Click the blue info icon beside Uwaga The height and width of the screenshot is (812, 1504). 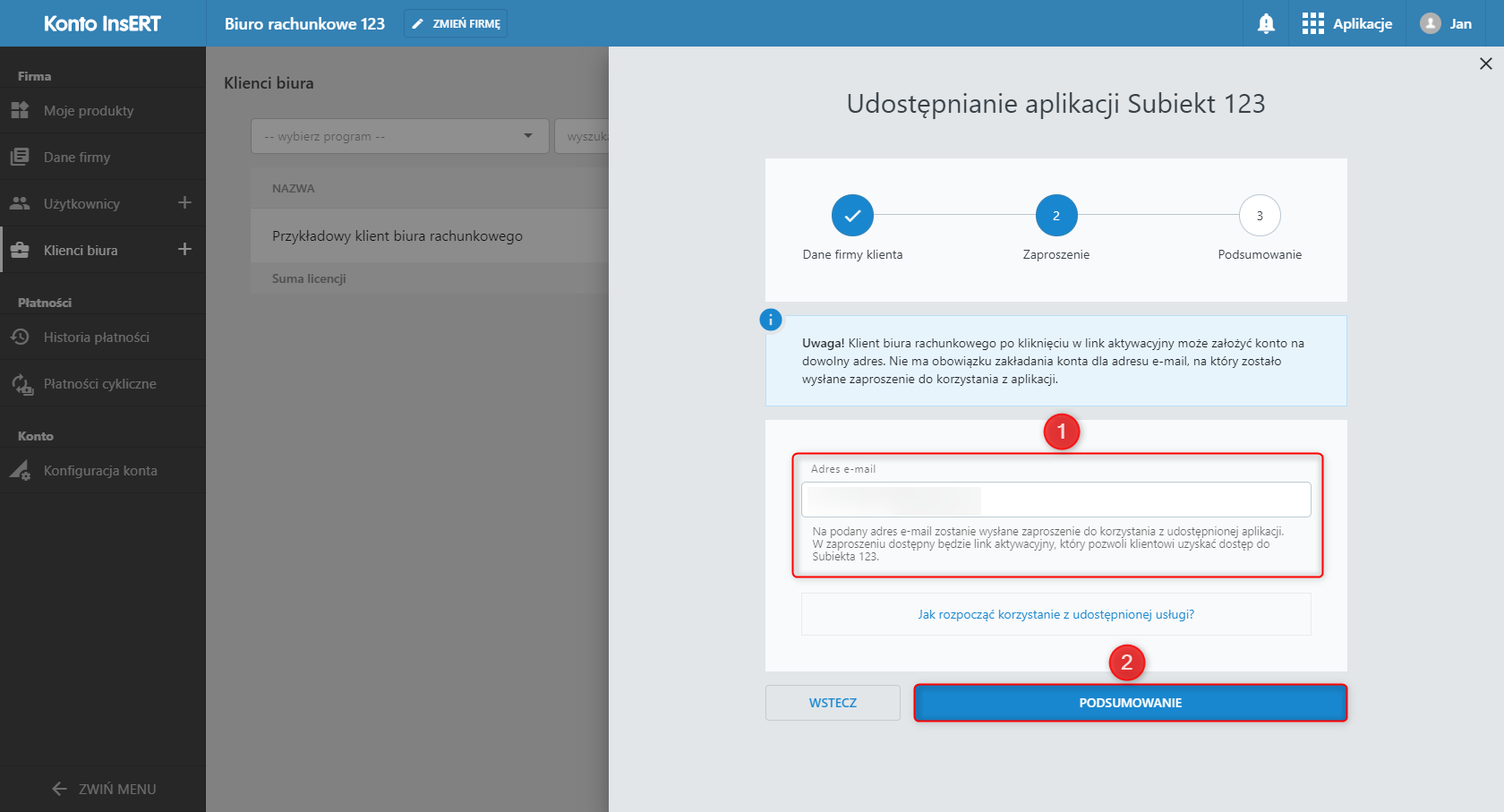point(771,320)
